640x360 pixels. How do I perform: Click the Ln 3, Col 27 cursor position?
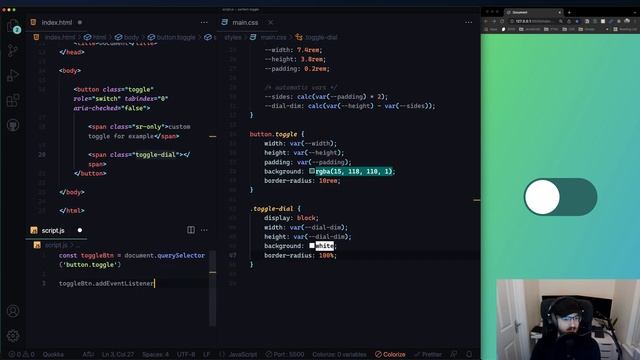tap(118, 354)
